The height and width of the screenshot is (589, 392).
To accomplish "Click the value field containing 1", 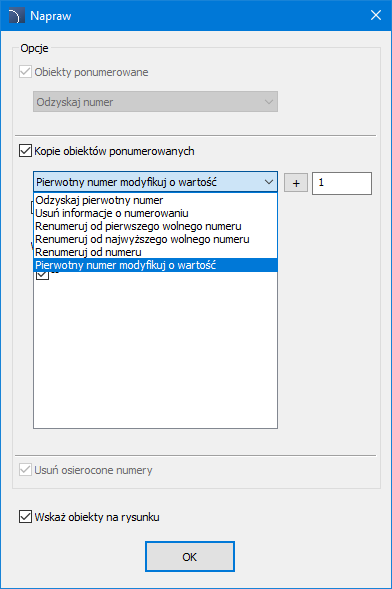I will [x=342, y=183].
